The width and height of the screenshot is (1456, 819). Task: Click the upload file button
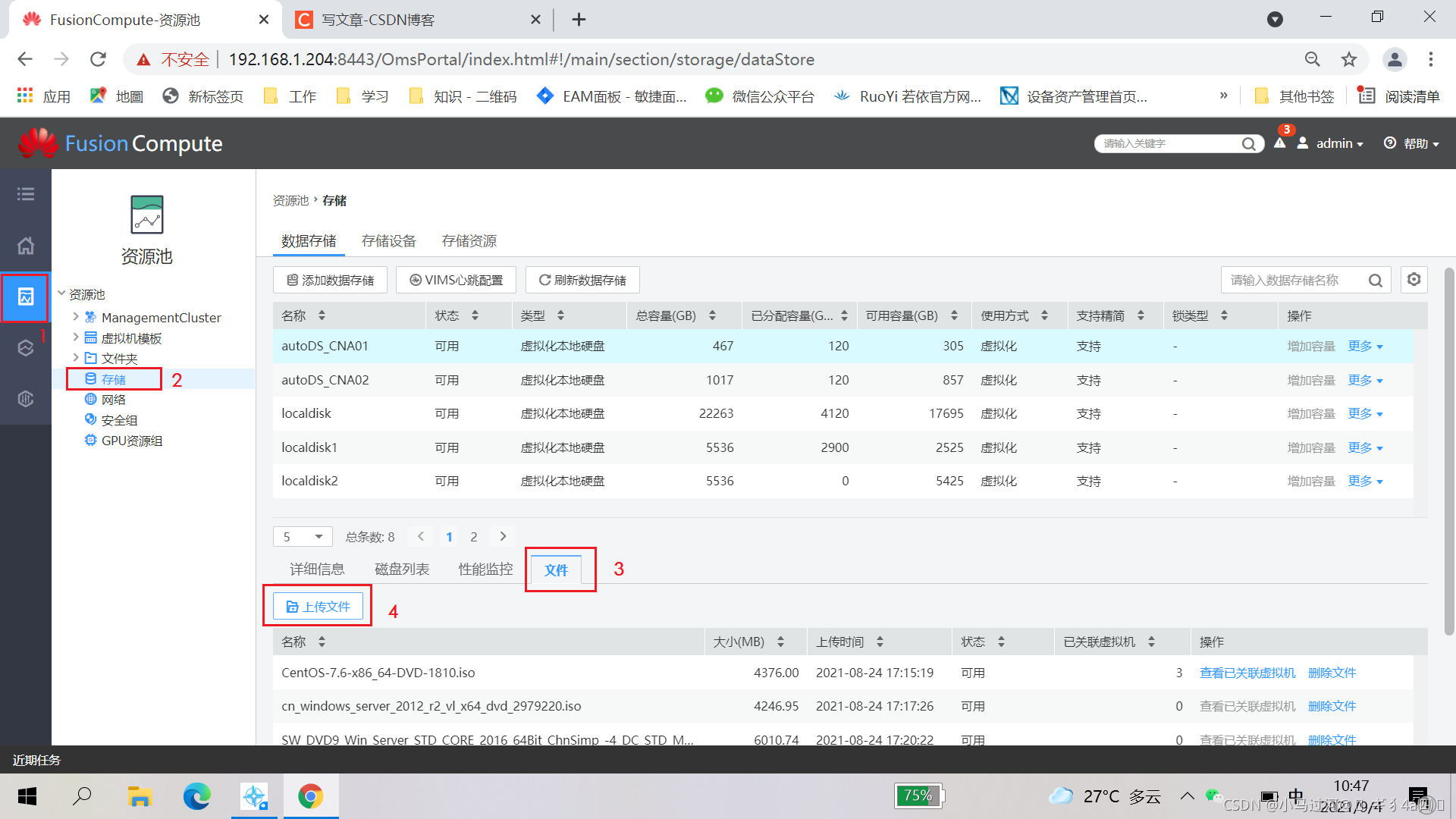pos(318,607)
